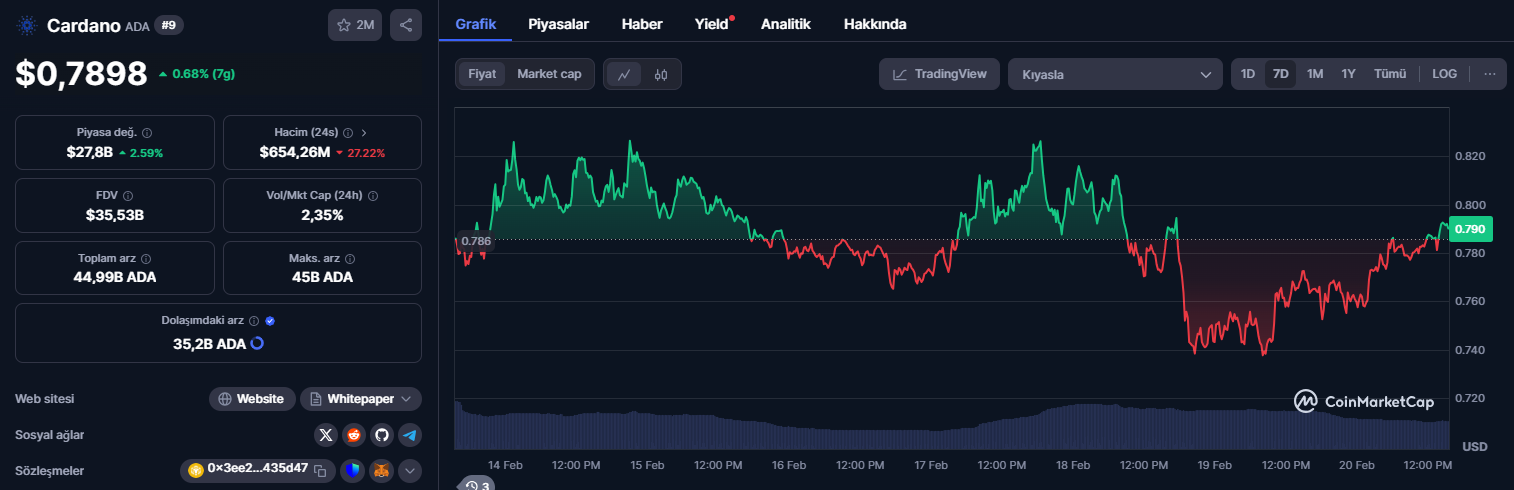Image resolution: width=1514 pixels, height=490 pixels.
Task: Click the 0.786 opening price marker
Action: [x=476, y=241]
